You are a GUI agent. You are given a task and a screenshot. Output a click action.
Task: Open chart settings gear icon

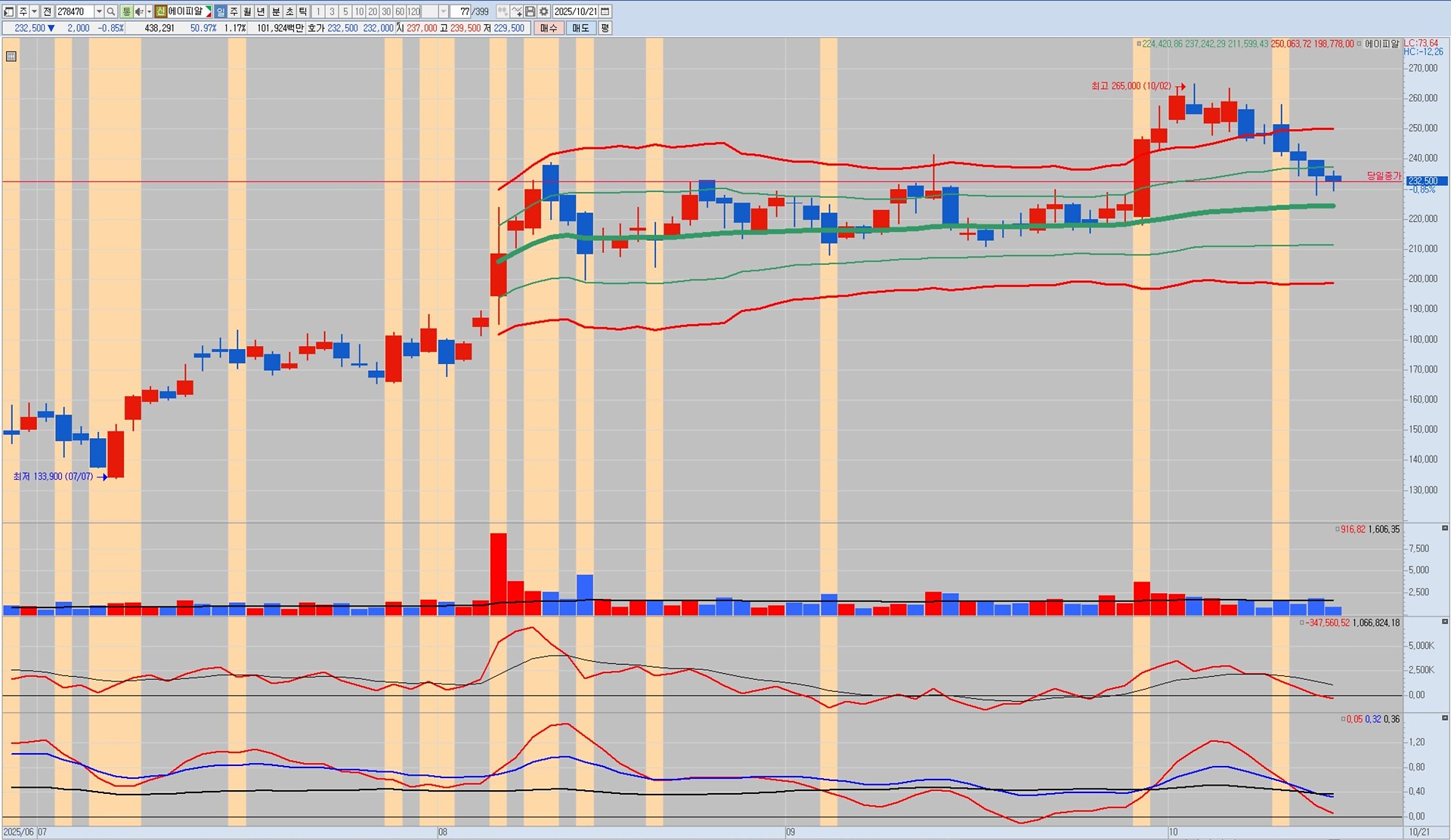coord(543,12)
